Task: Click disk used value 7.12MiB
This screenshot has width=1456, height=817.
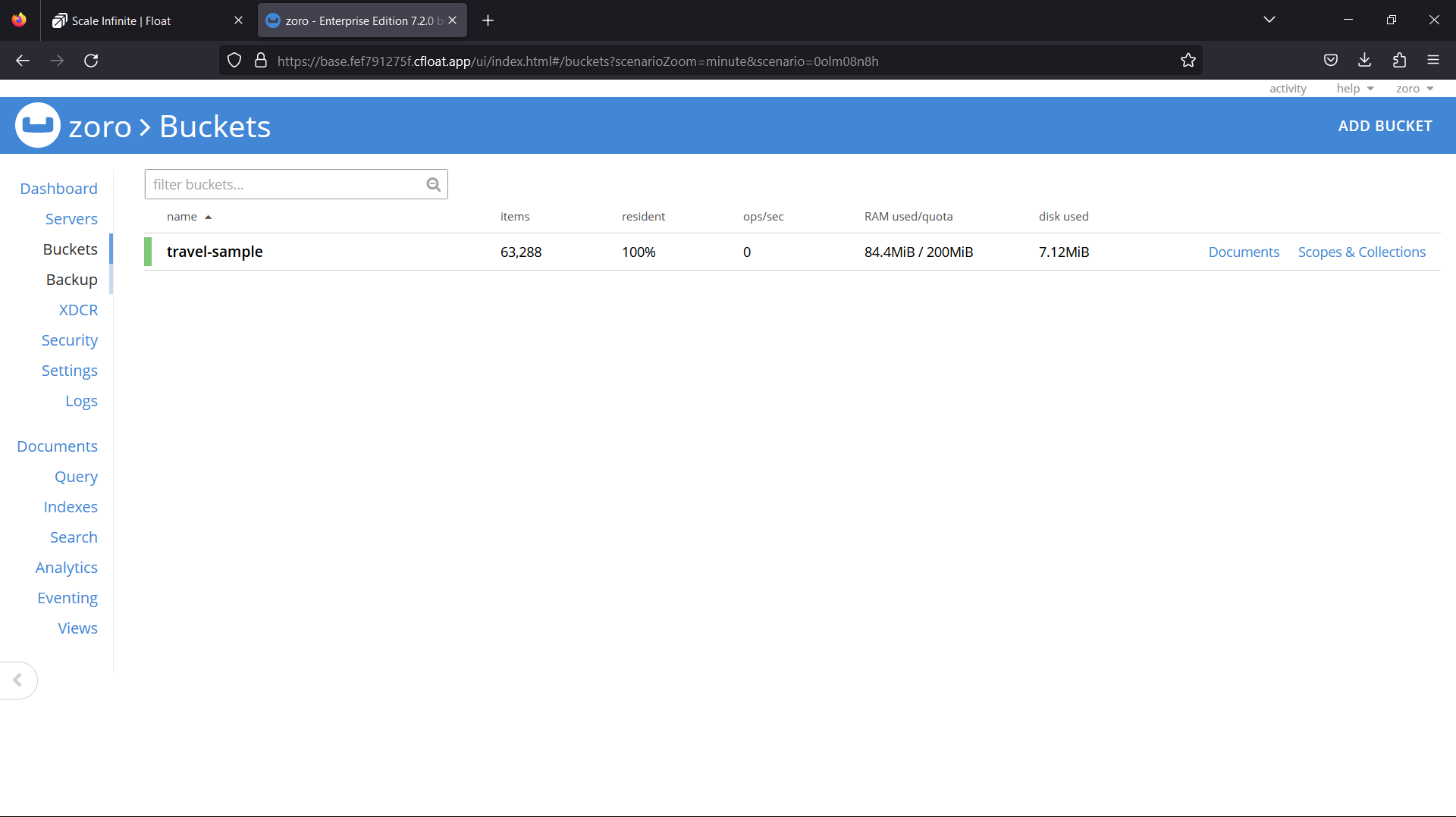Action: point(1064,252)
